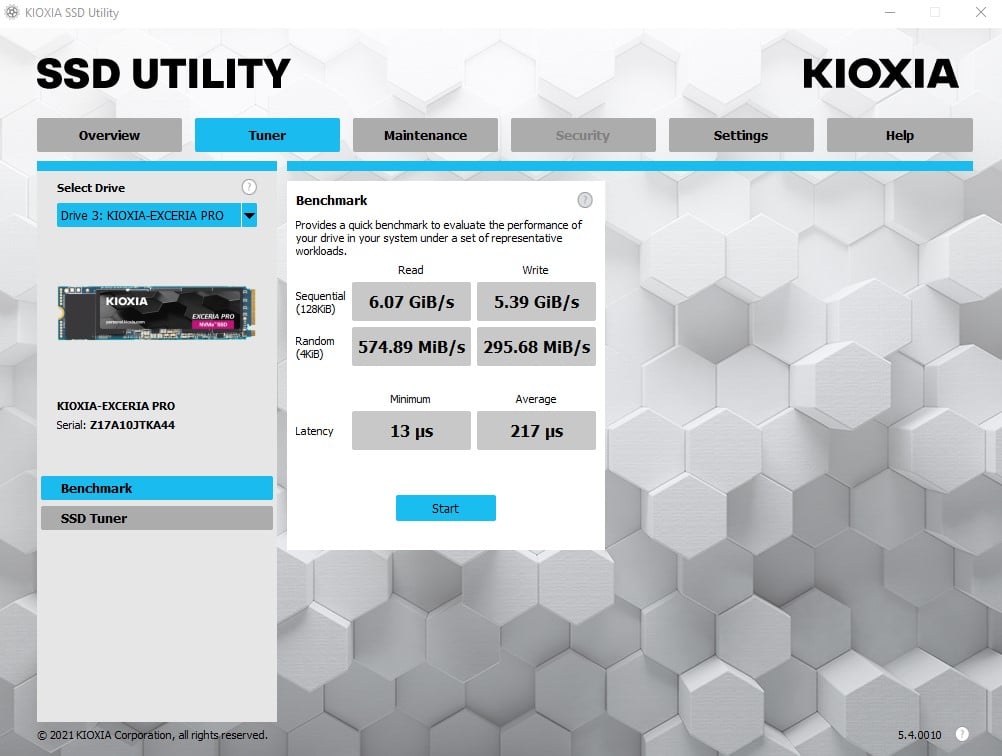Select the Help tab
Viewport: 1002px width, 756px height.
click(899, 135)
